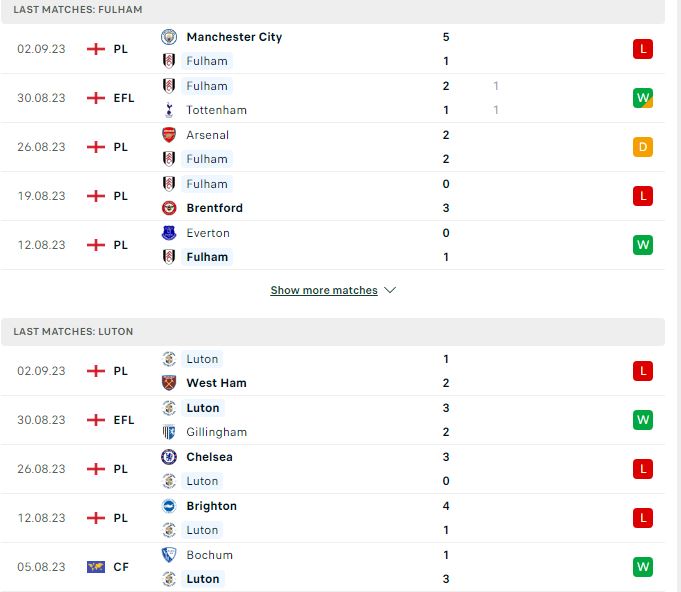Screen dimensions: 681x592
Task: Open the Show more matches link
Action: pyautogui.click(x=324, y=290)
